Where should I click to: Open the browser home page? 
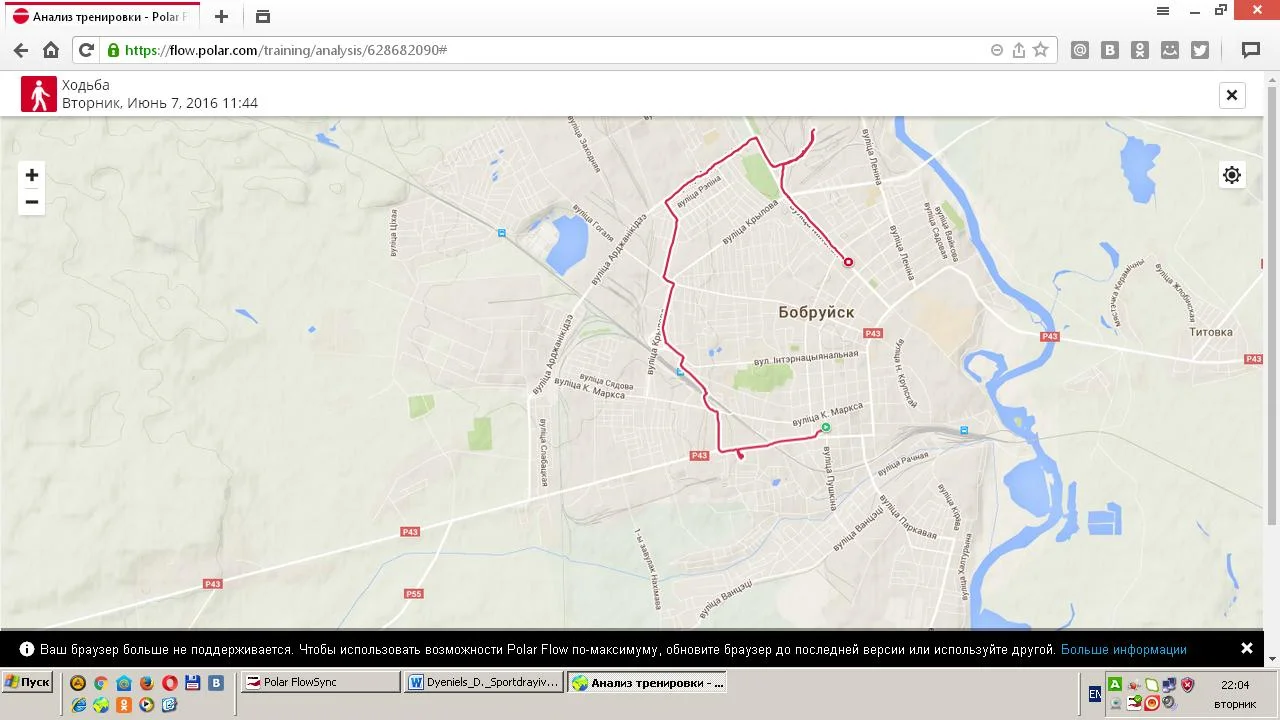pos(51,50)
